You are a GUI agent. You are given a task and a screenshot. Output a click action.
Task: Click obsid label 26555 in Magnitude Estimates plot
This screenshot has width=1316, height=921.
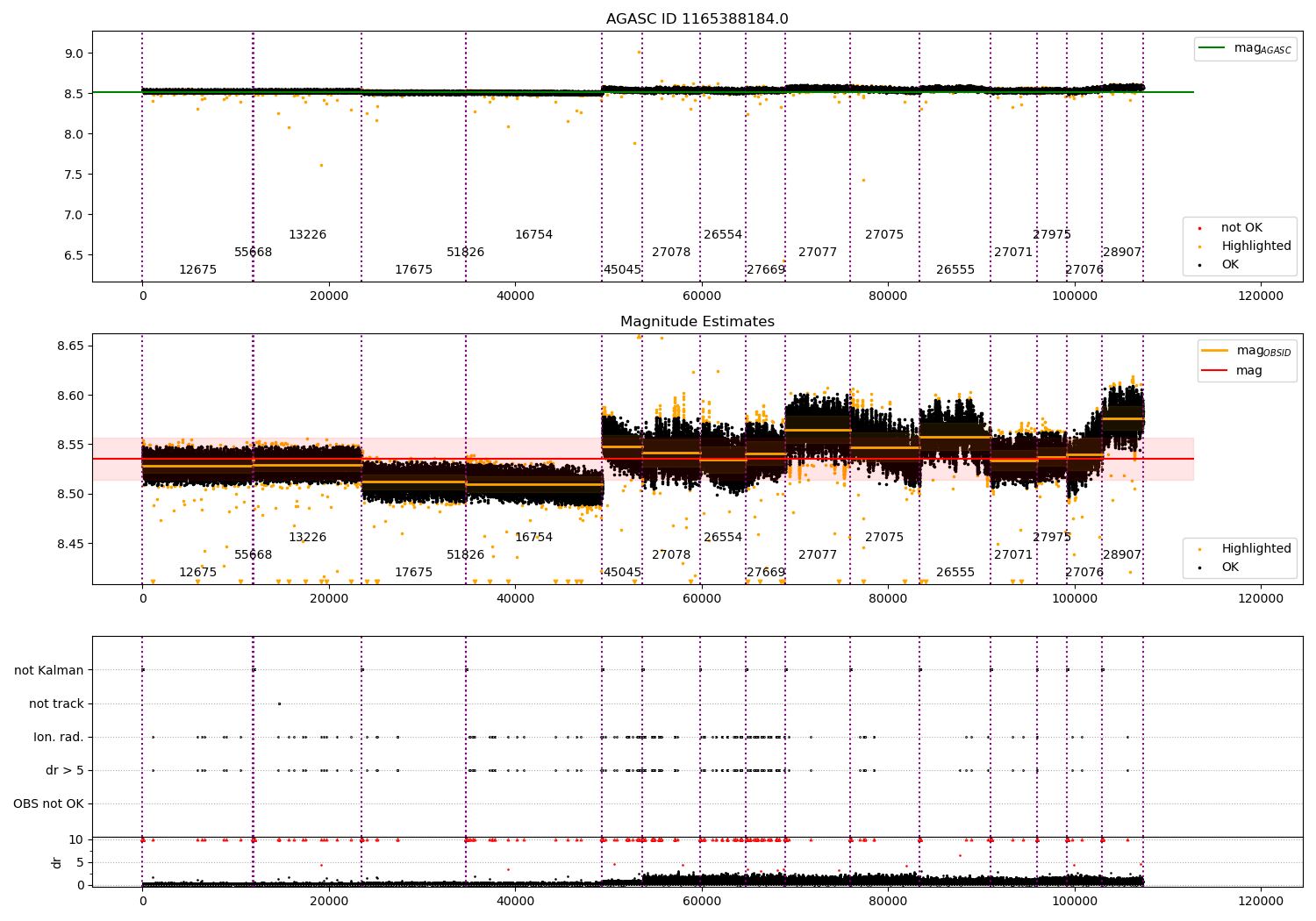[x=955, y=573]
